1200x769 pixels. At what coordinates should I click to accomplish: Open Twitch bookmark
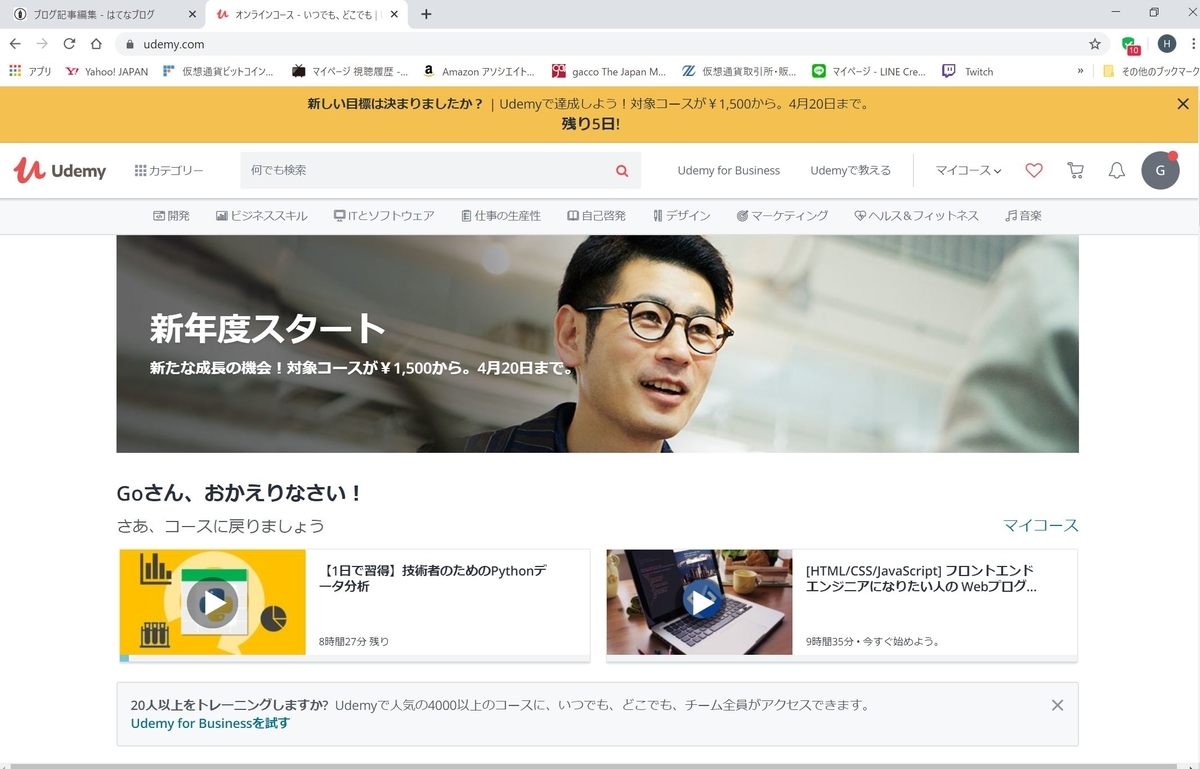tap(967, 71)
